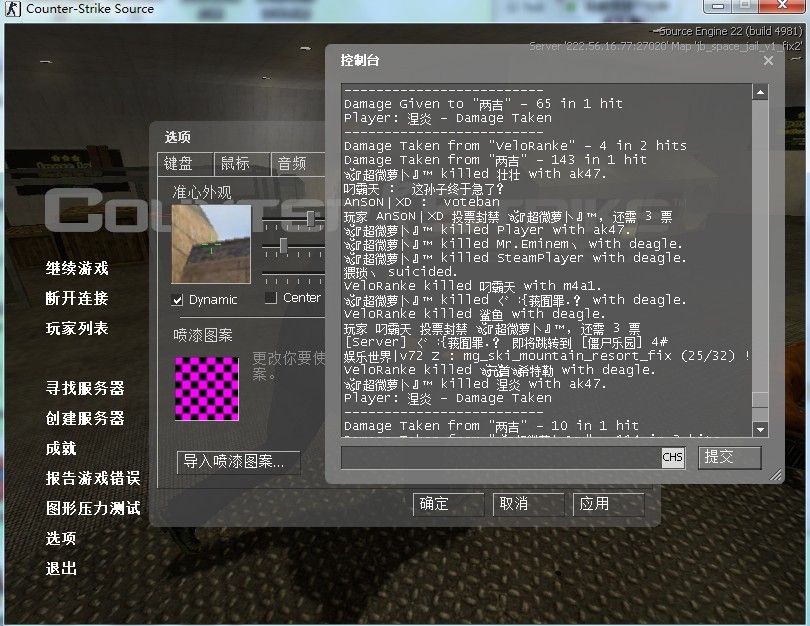Click the pink checkered spray logo thumbnail
Screen dimensions: 810x626
pos(207,388)
